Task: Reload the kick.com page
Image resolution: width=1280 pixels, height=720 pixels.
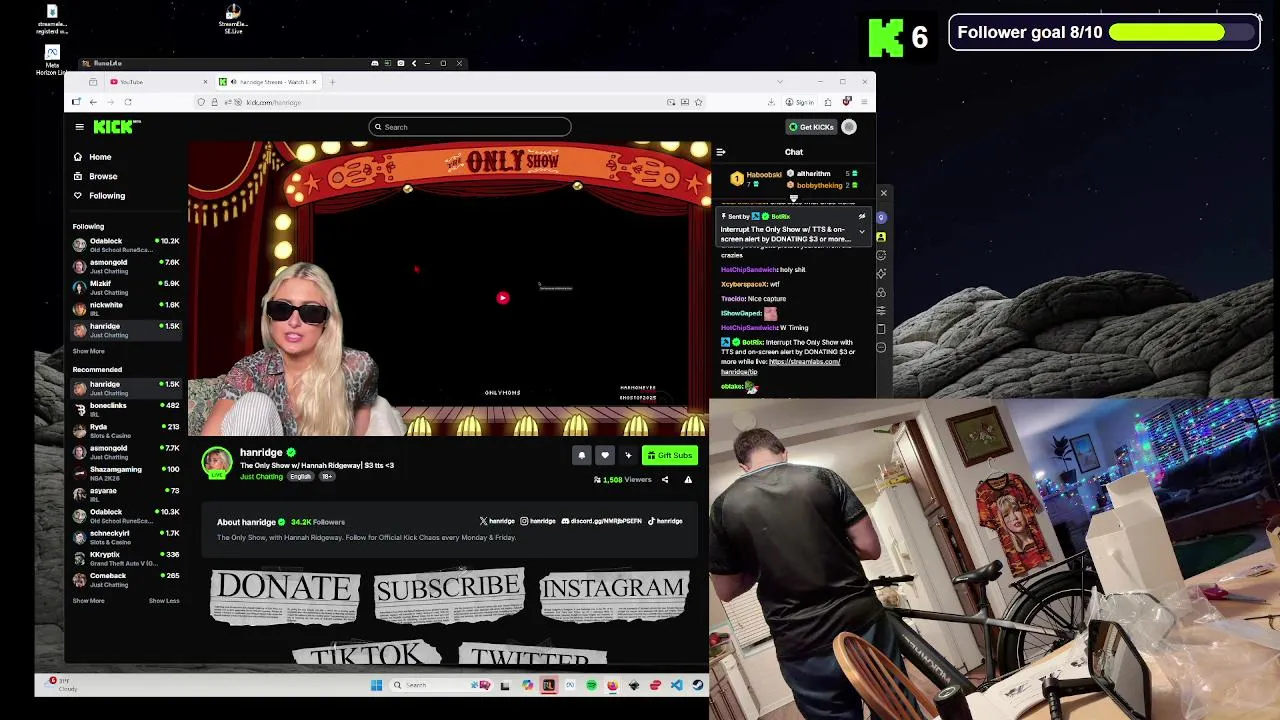Action: [128, 102]
